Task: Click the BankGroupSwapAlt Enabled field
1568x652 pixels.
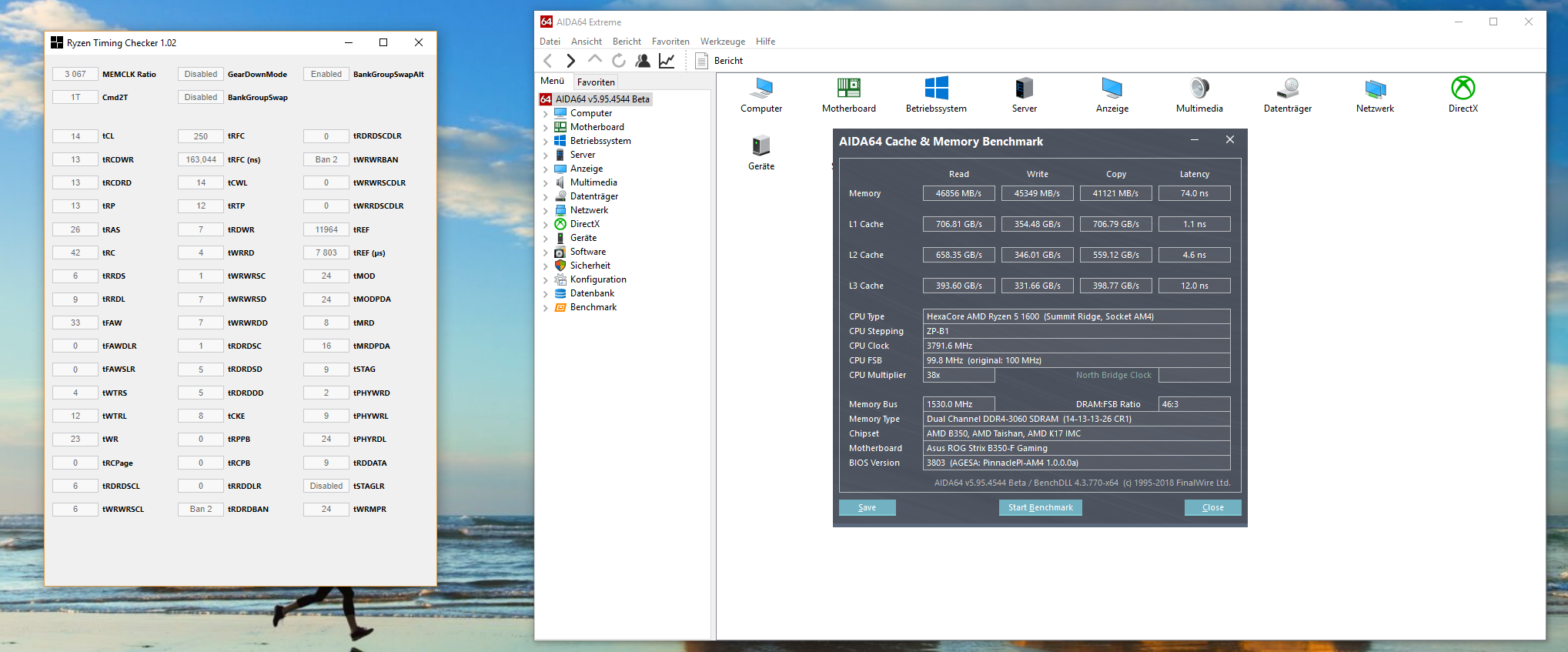Action: pyautogui.click(x=326, y=74)
